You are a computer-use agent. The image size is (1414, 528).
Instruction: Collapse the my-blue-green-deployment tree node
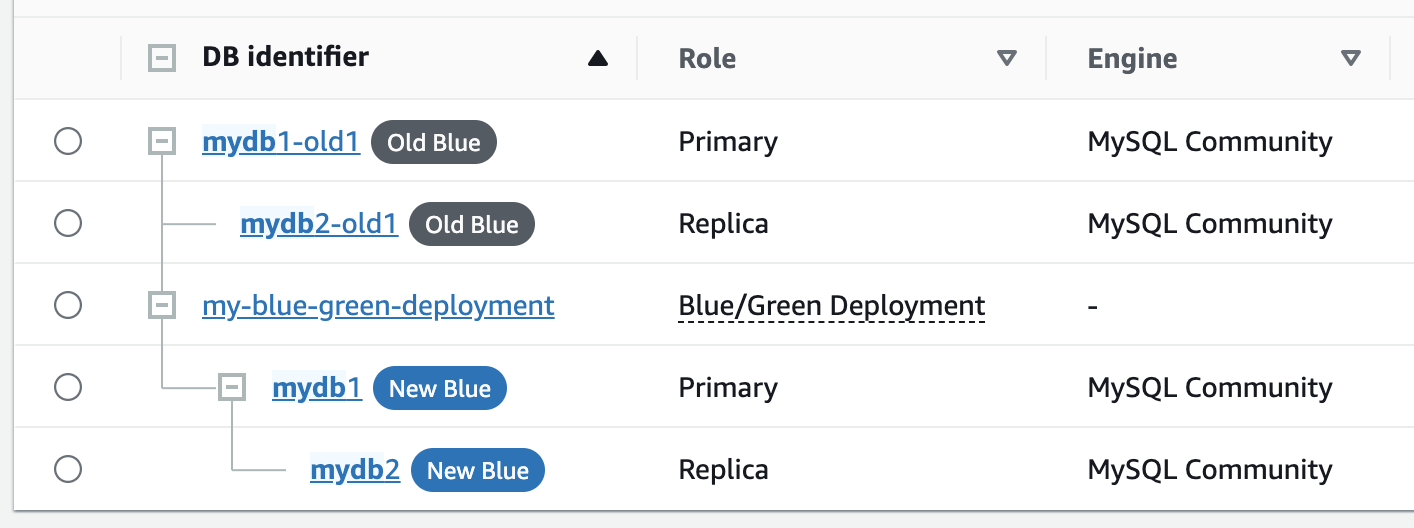pyautogui.click(x=162, y=305)
